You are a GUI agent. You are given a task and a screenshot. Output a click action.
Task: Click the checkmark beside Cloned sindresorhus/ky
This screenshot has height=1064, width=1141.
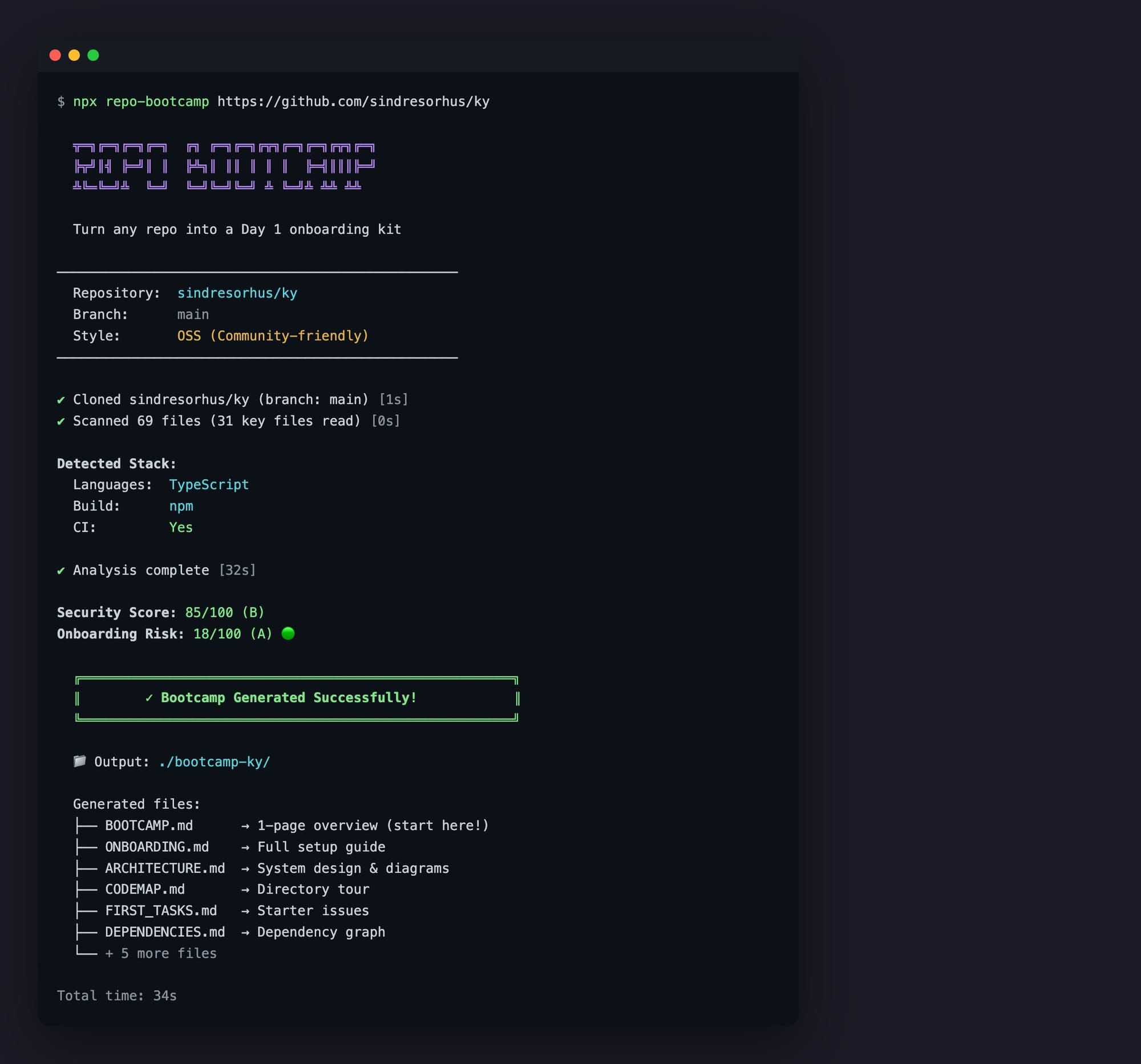click(61, 400)
